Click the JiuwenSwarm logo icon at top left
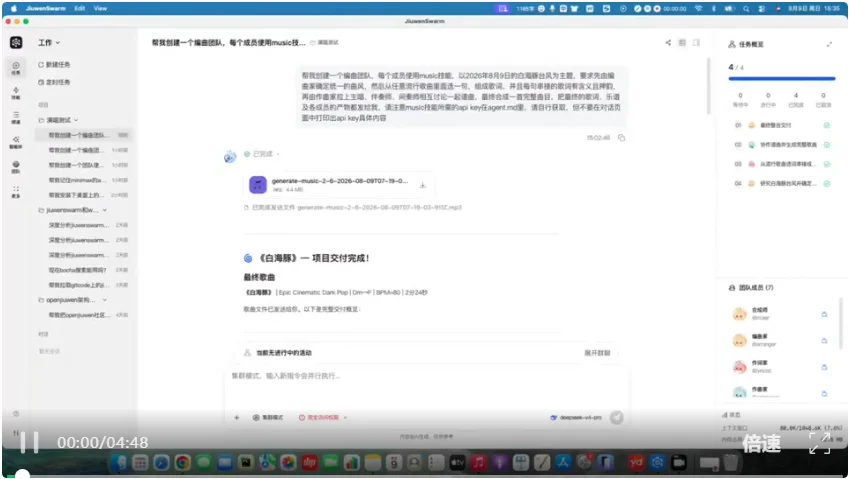 coord(16,42)
